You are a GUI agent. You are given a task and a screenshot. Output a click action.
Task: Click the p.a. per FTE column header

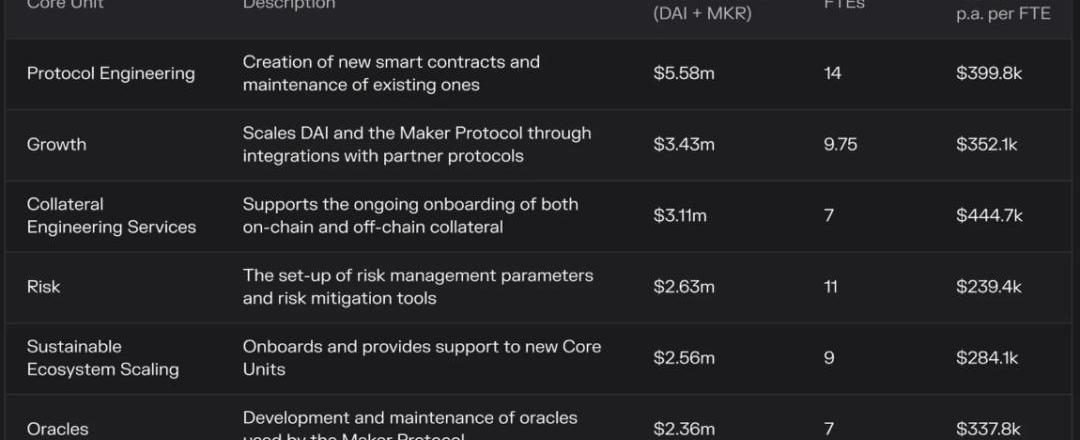click(1003, 14)
